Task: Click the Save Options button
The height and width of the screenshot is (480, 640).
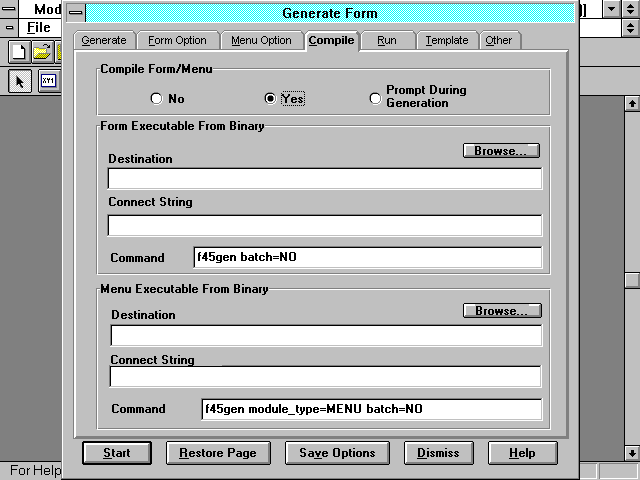Action: 337,453
